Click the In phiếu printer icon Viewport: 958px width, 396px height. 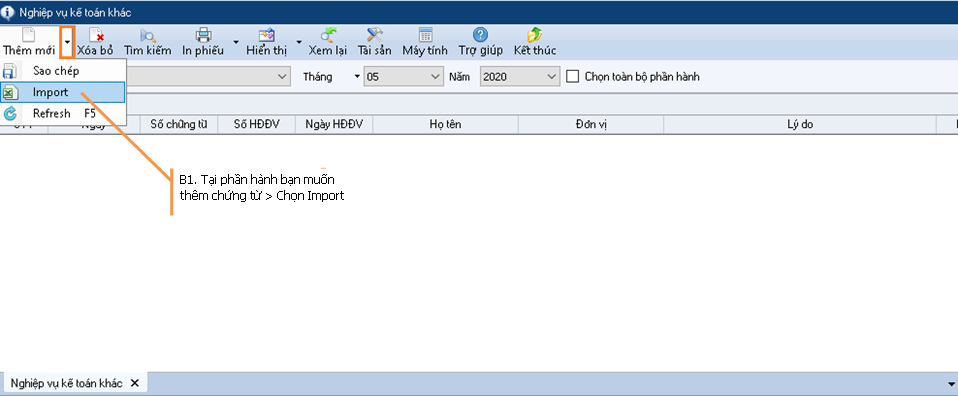[x=203, y=35]
